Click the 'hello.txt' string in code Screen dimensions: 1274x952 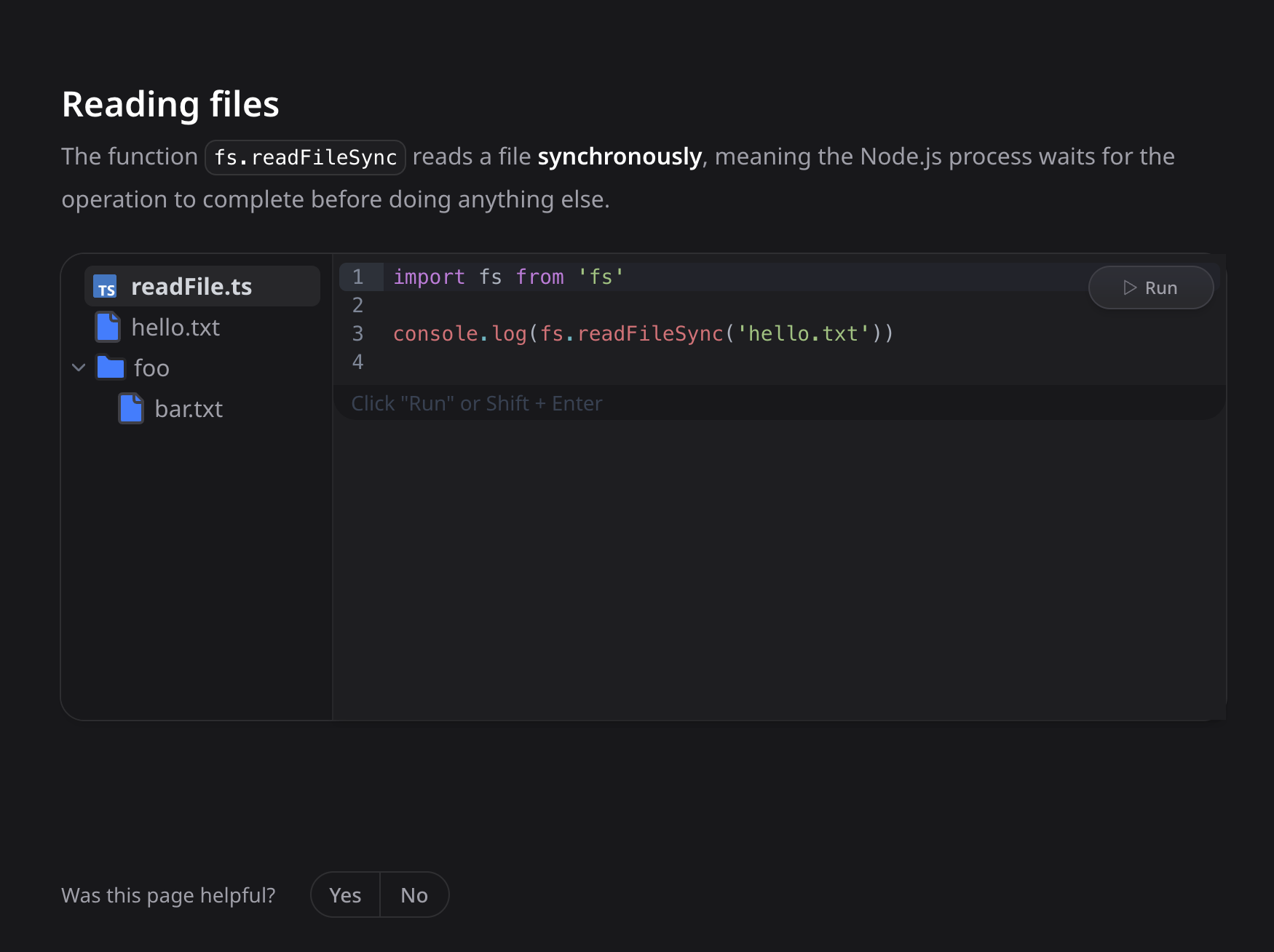[803, 333]
